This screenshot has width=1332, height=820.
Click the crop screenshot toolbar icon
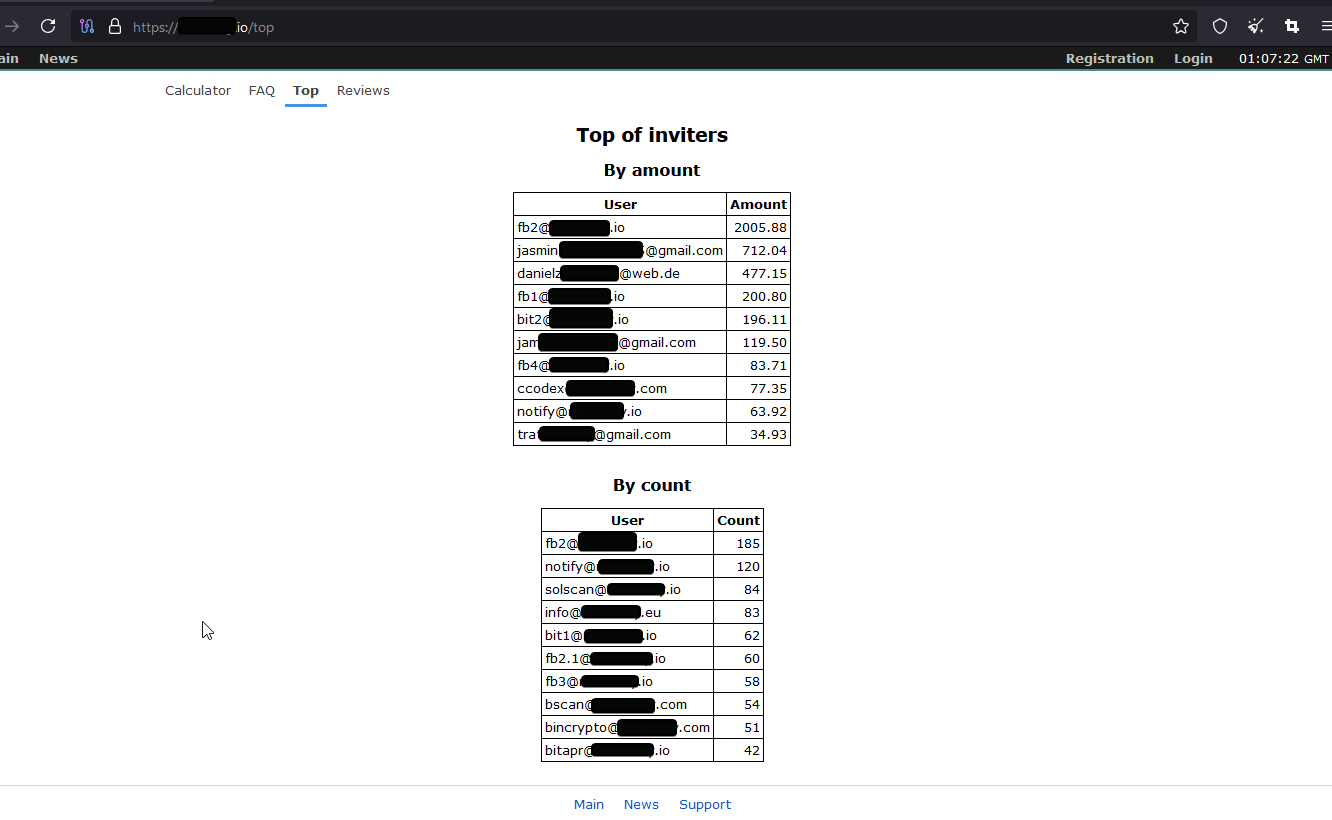point(1292,26)
